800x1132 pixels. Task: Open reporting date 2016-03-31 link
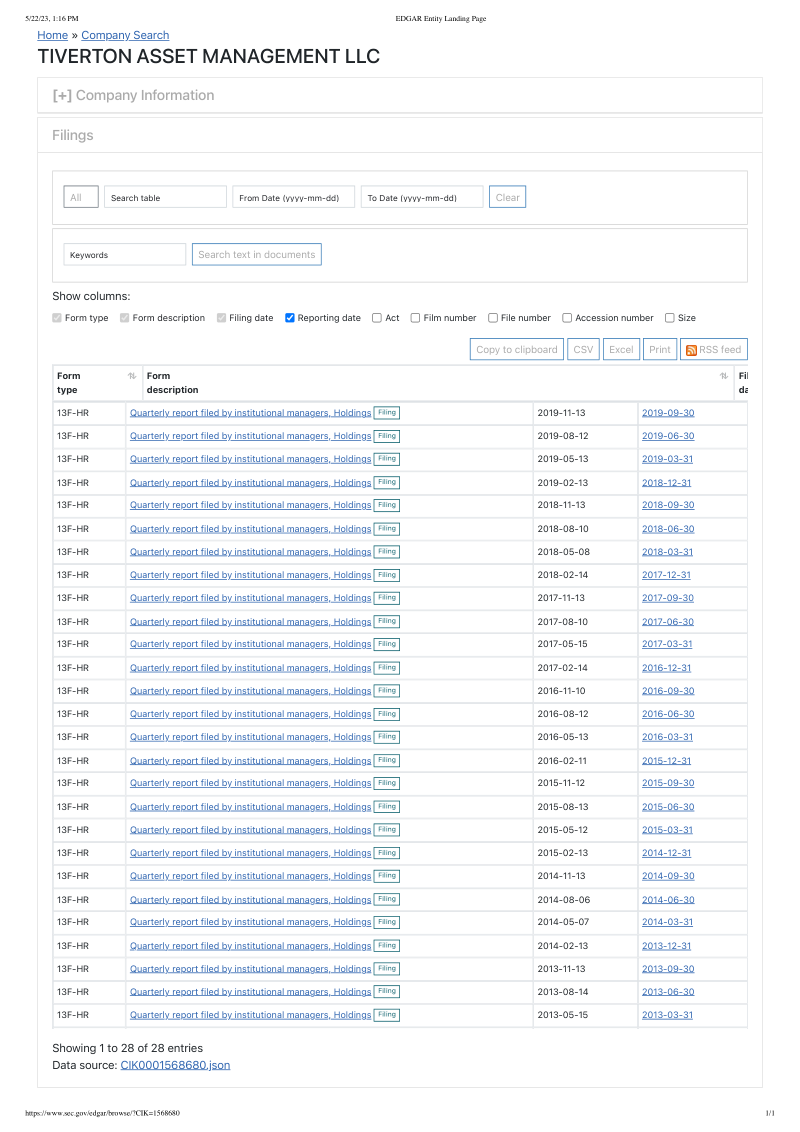pyautogui.click(x=667, y=737)
